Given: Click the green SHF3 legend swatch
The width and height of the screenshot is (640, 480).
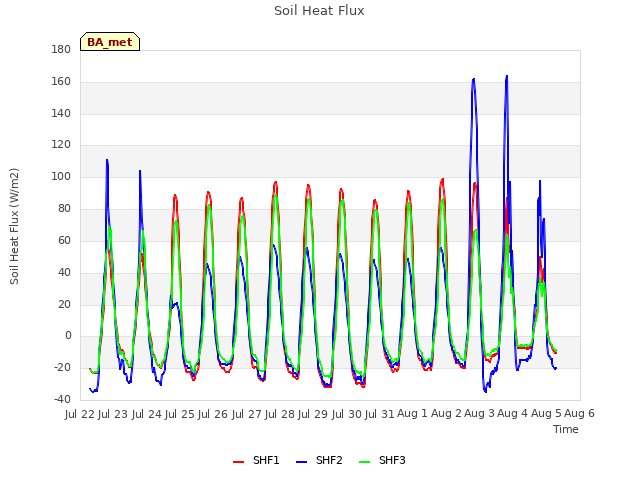Looking at the screenshot, I should coord(364,462).
